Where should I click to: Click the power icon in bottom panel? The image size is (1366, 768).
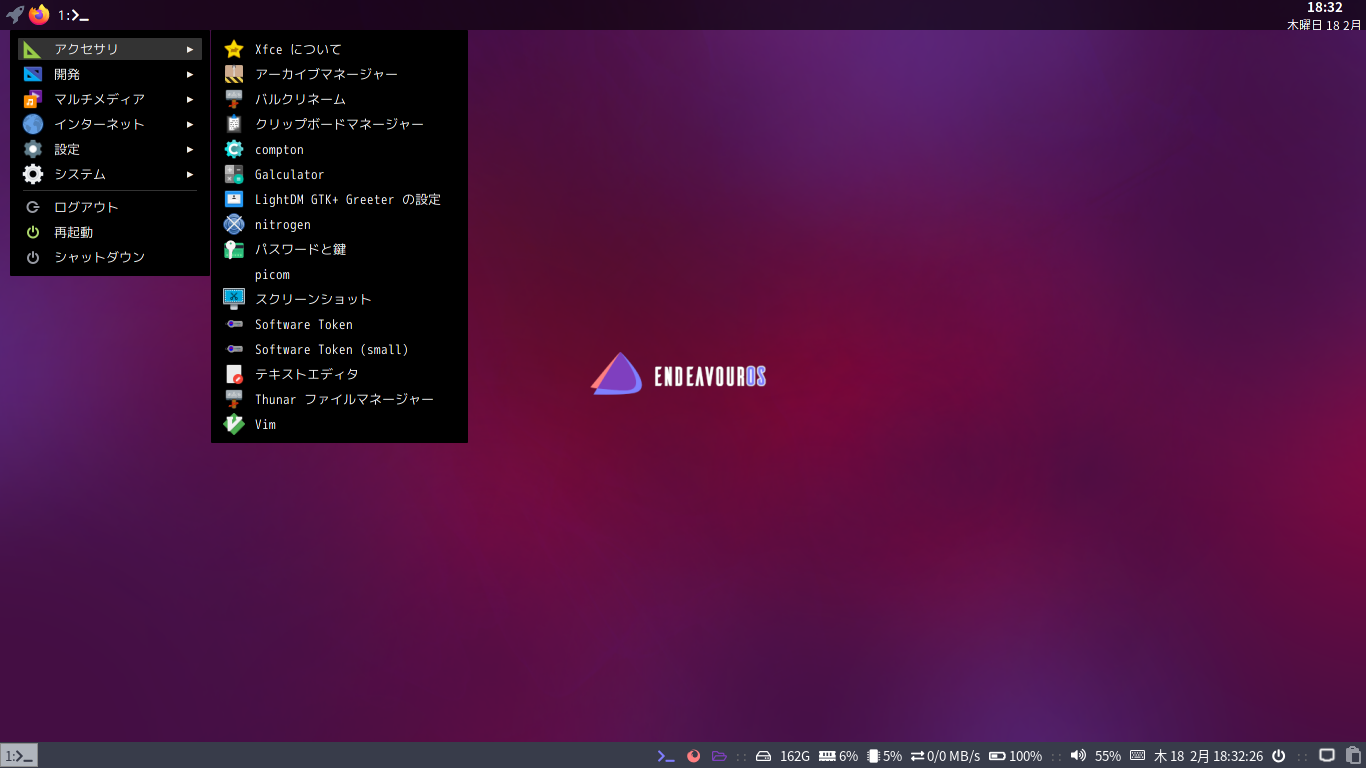click(1278, 756)
